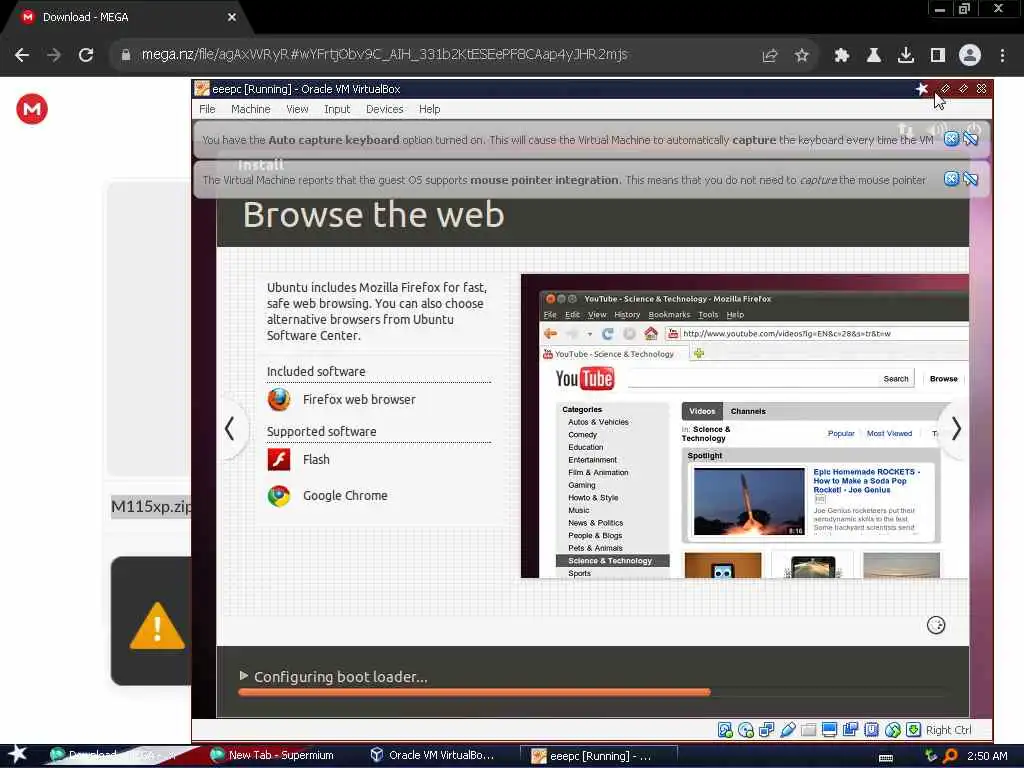1024x768 pixels.
Task: Open the browser downloads icon
Action: 906,56
